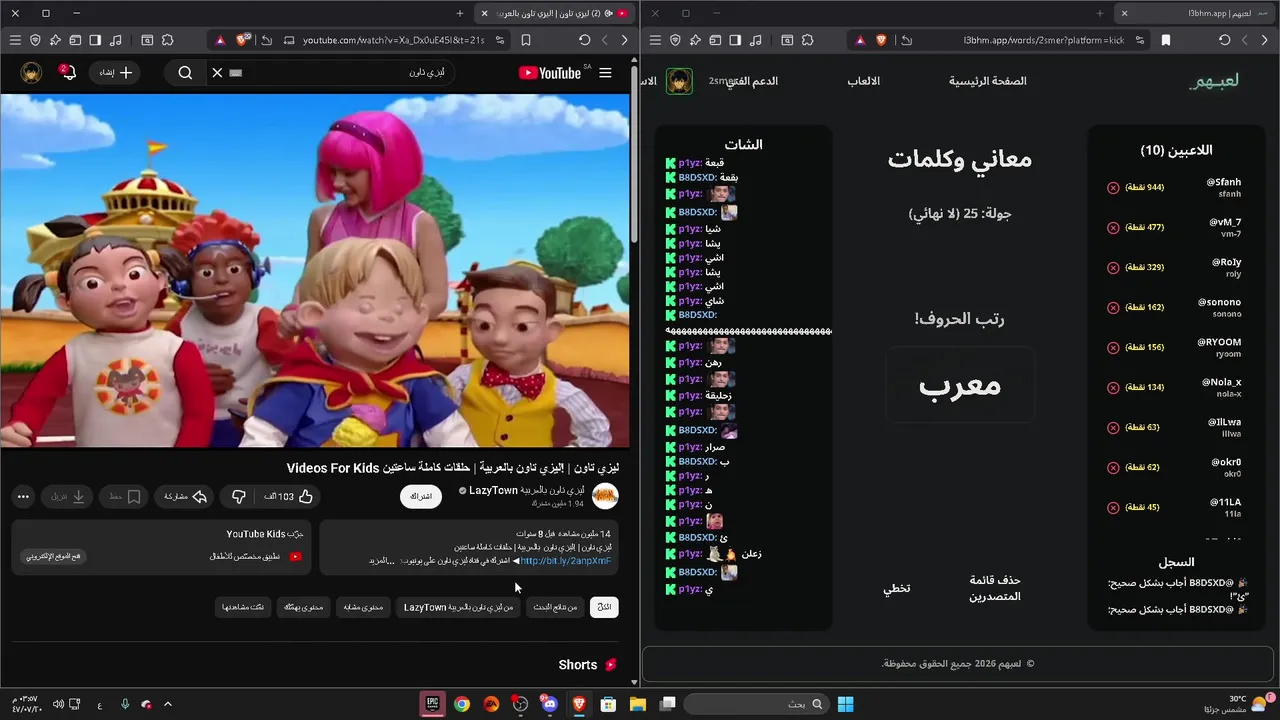This screenshot has width=1280, height=720.
Task: Select the محتوى يهمّك filter chip
Action: coord(303,607)
